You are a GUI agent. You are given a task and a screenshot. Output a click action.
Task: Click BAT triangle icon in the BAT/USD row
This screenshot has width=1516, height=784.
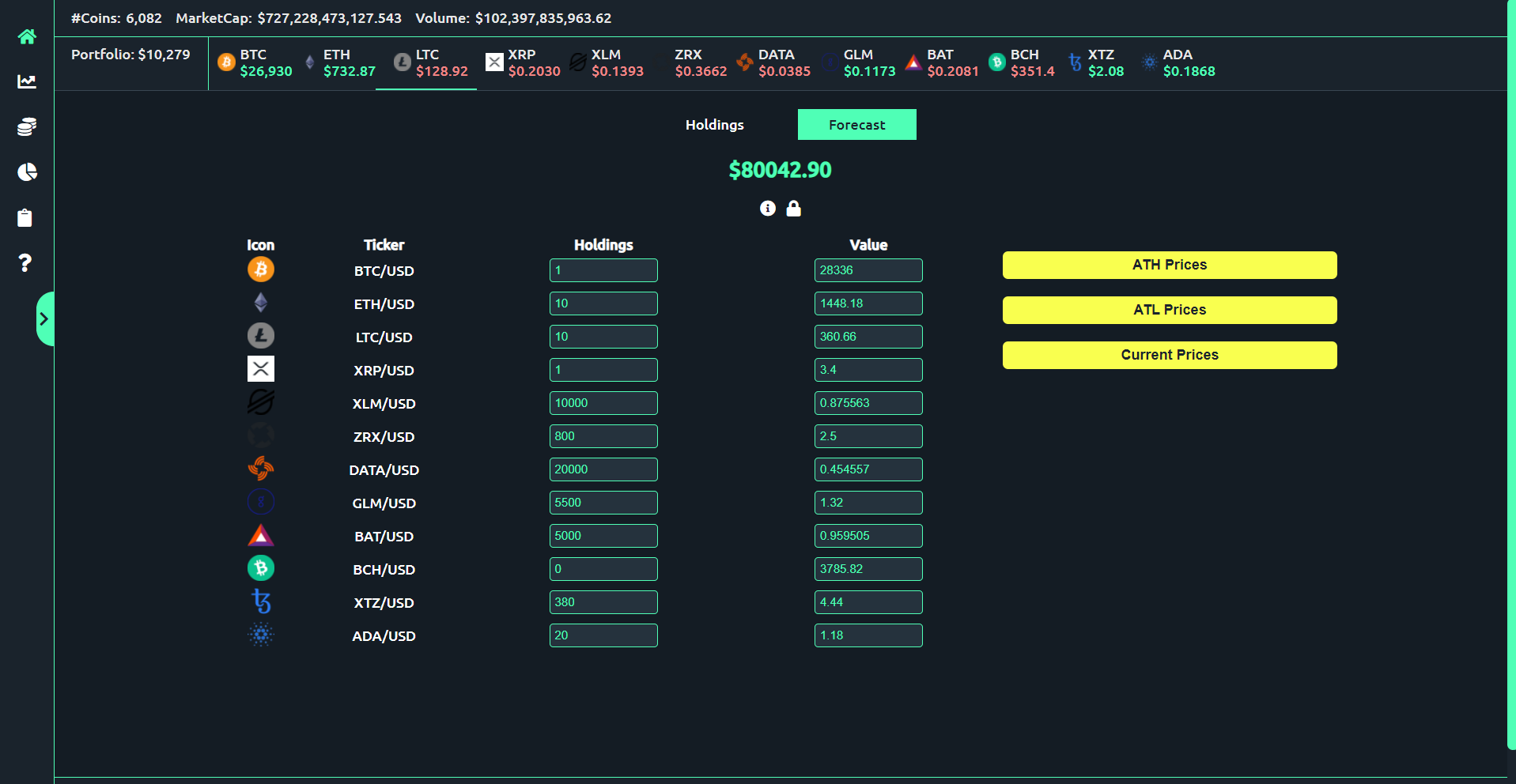pos(261,535)
